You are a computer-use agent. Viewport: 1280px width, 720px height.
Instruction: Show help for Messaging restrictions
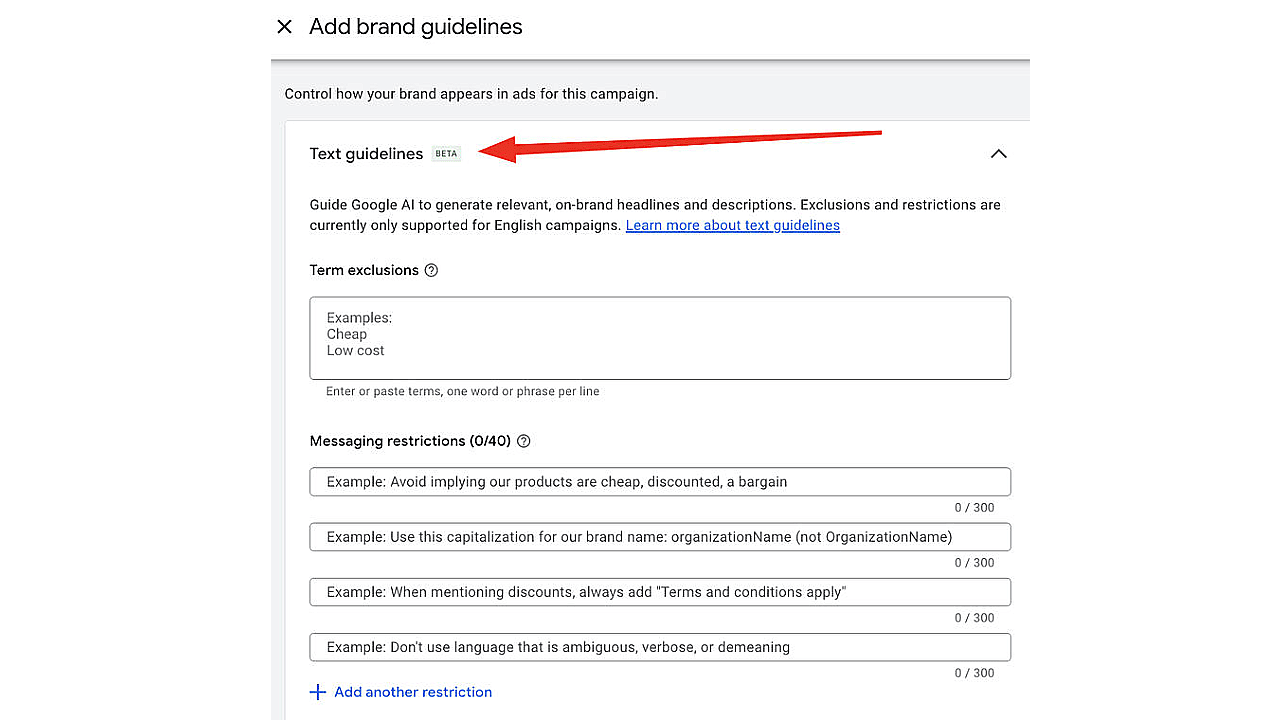523,441
